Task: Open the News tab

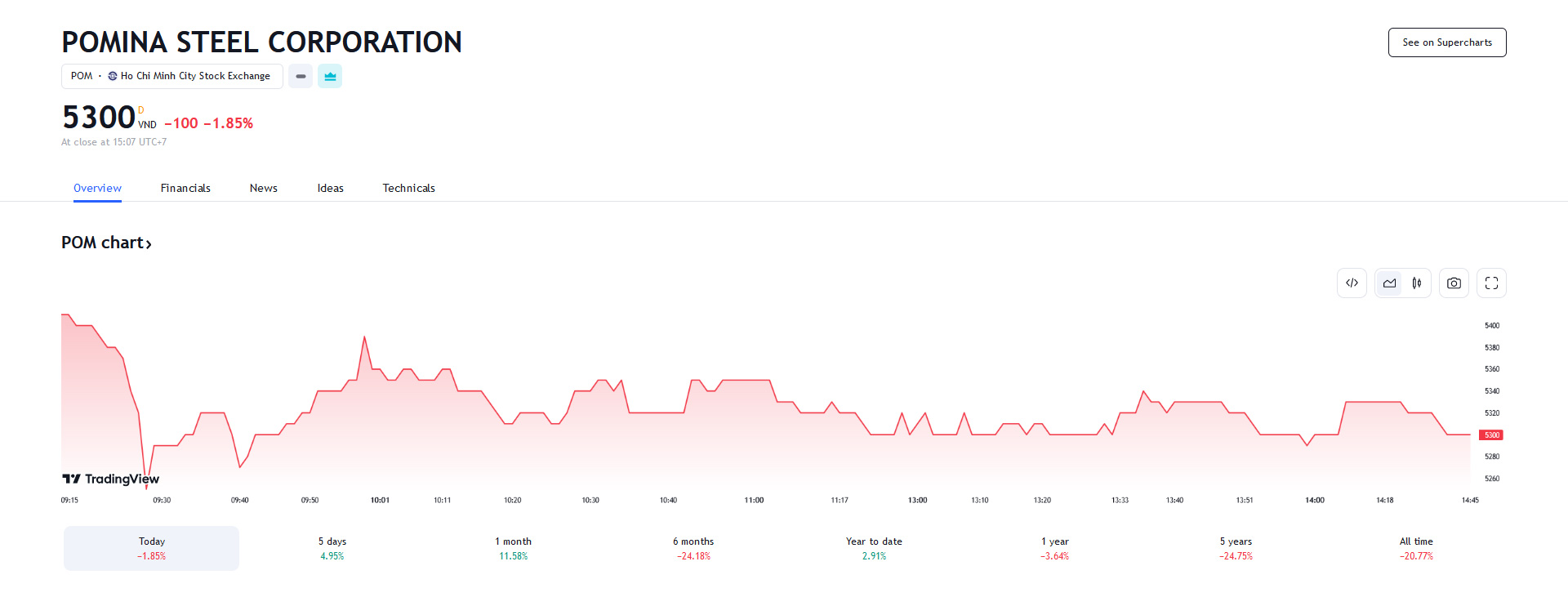Action: 263,188
